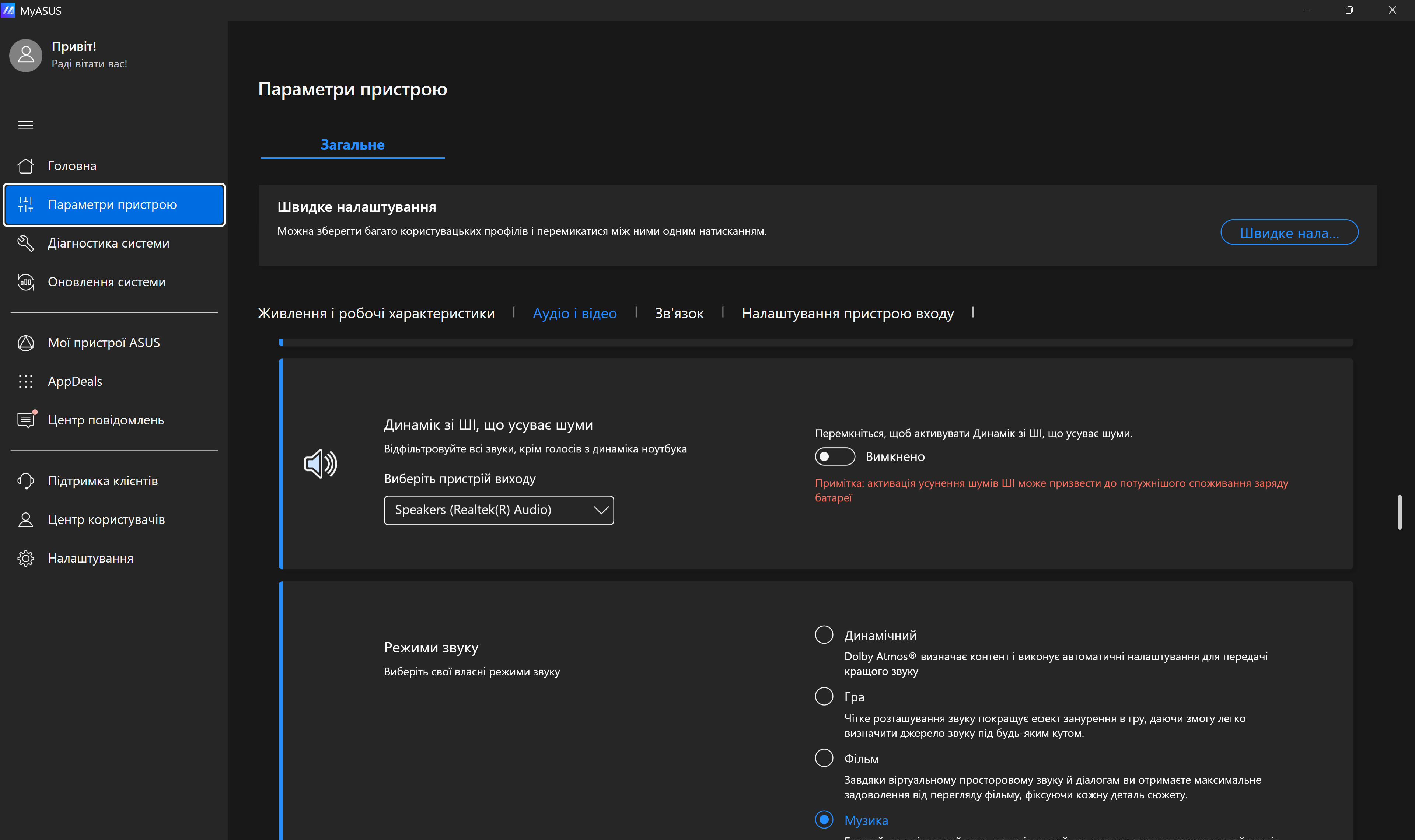
Task: Click the vertical scrollbar thumb
Action: click(1399, 512)
